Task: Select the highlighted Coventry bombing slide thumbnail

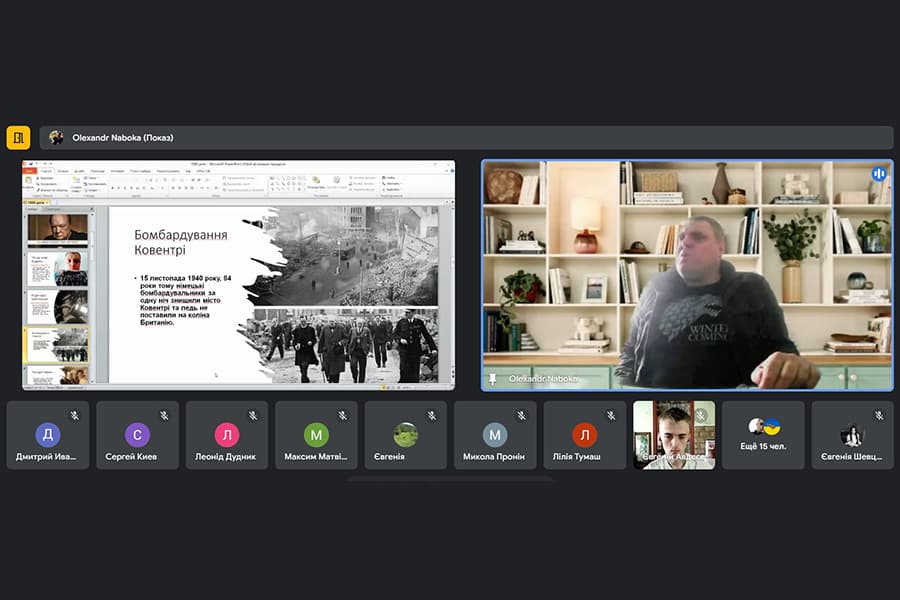Action: [x=58, y=345]
